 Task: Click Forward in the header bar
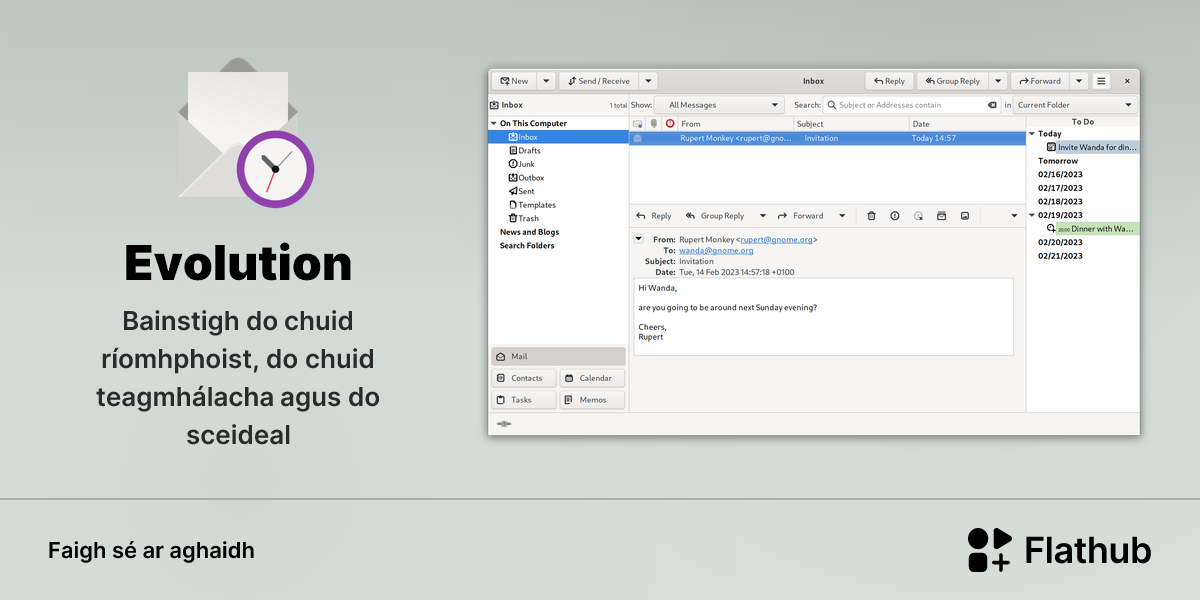[1040, 81]
